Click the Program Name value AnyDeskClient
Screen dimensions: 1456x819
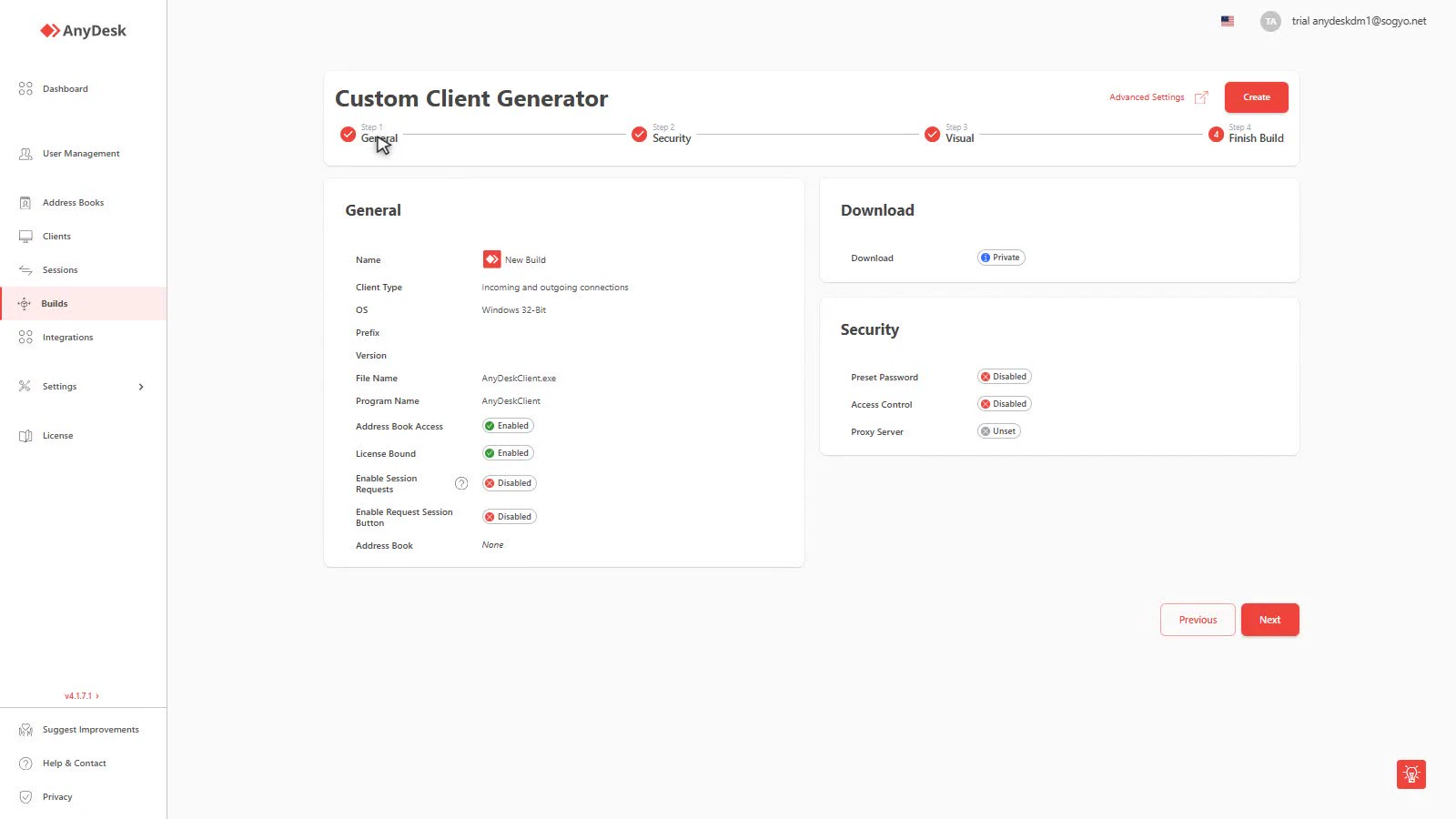(511, 401)
